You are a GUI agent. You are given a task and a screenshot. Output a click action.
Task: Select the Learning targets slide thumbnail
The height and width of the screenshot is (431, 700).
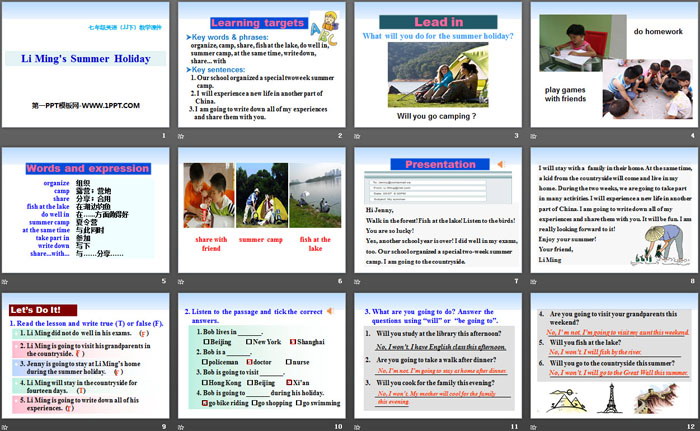[262, 64]
